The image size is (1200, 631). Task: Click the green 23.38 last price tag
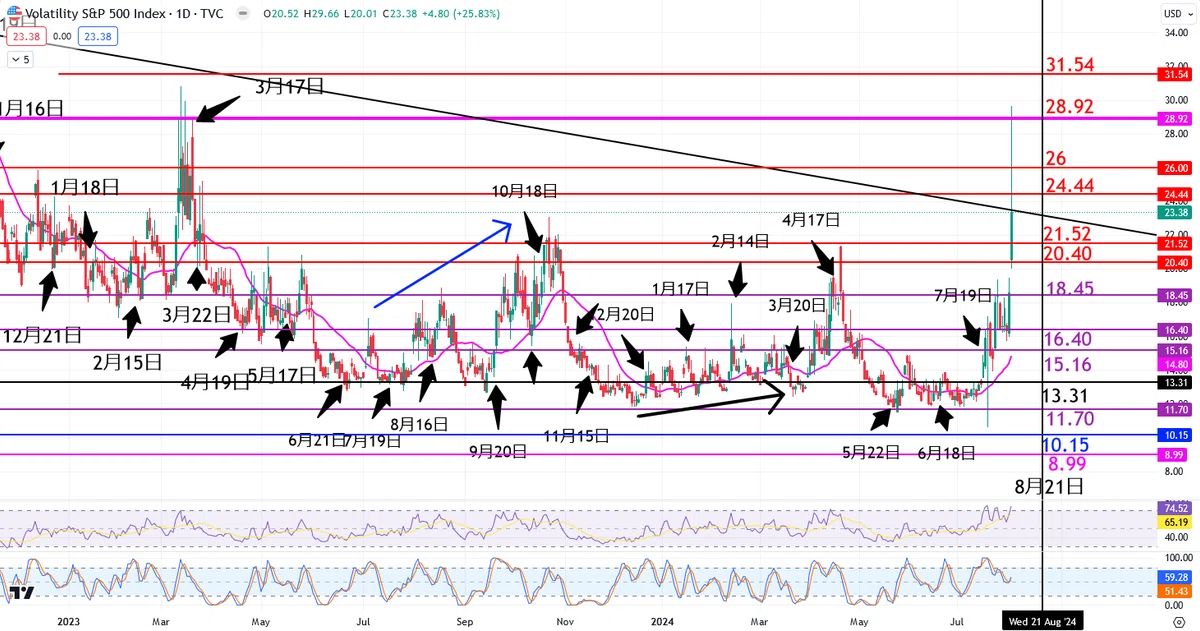click(x=1176, y=212)
